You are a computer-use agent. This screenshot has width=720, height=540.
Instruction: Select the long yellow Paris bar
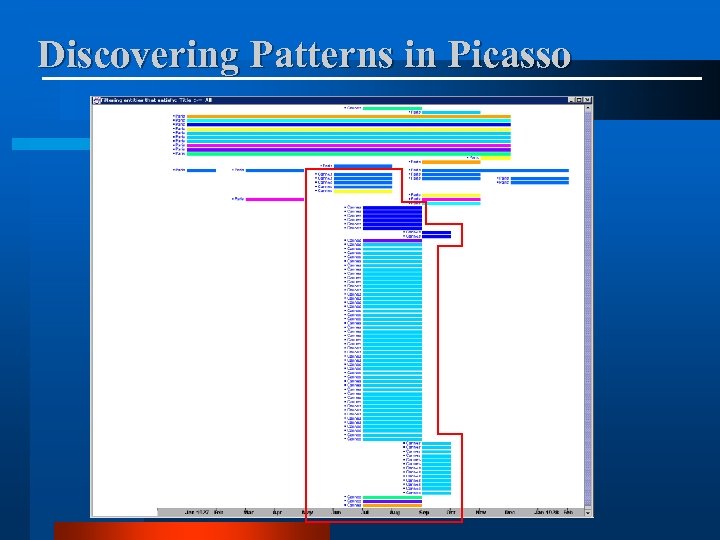349,129
